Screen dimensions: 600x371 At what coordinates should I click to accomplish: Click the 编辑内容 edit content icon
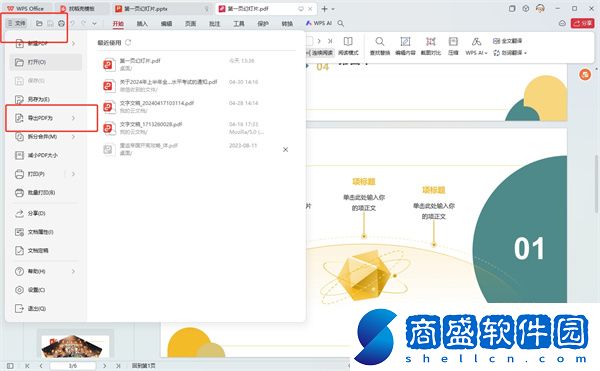pos(405,46)
